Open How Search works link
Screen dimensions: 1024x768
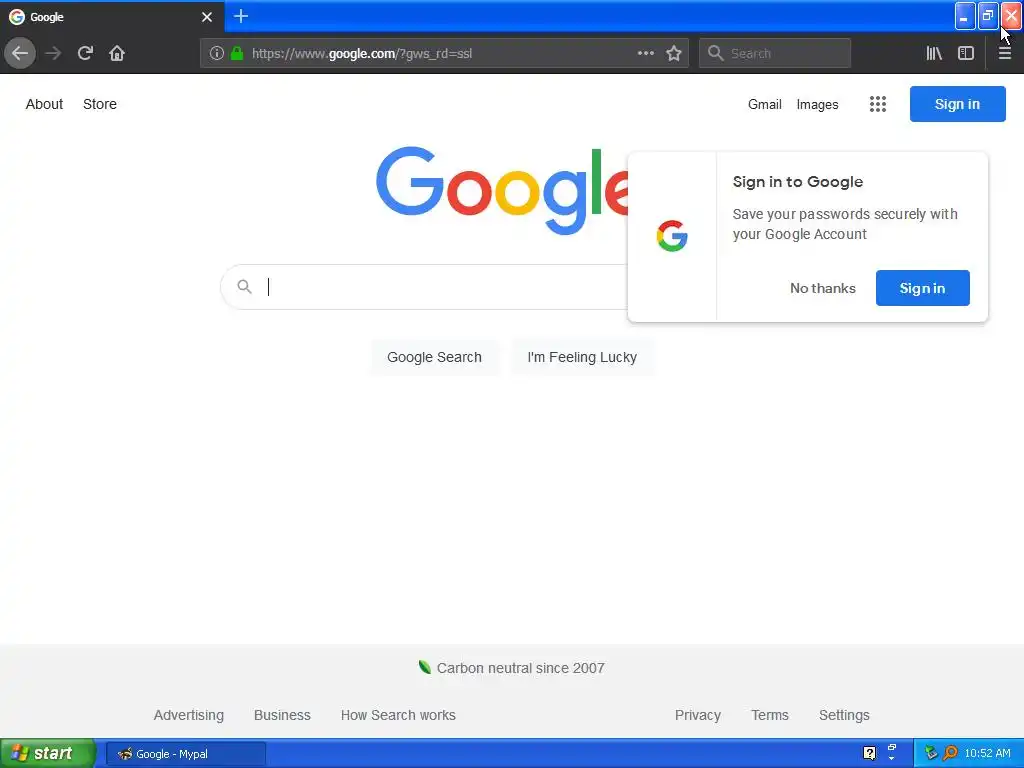point(398,715)
